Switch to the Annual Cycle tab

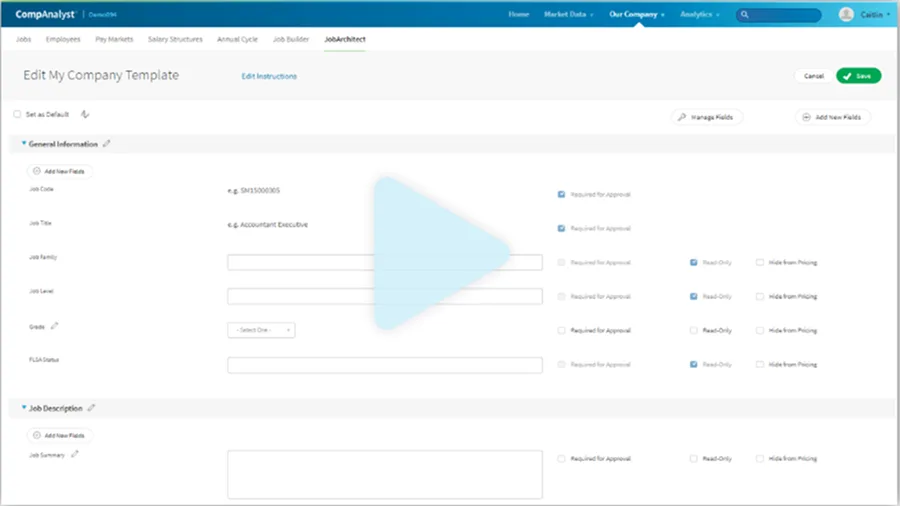point(237,39)
